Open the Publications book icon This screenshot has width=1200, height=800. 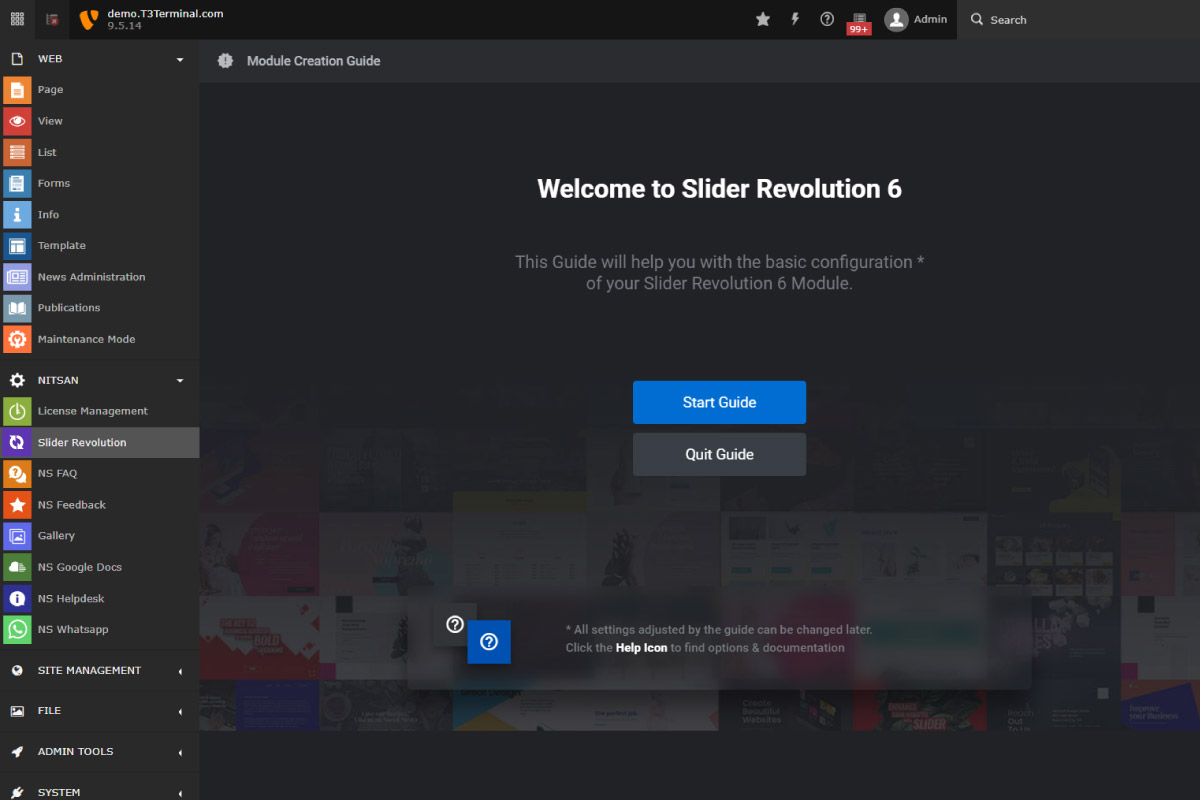[x=17, y=308]
